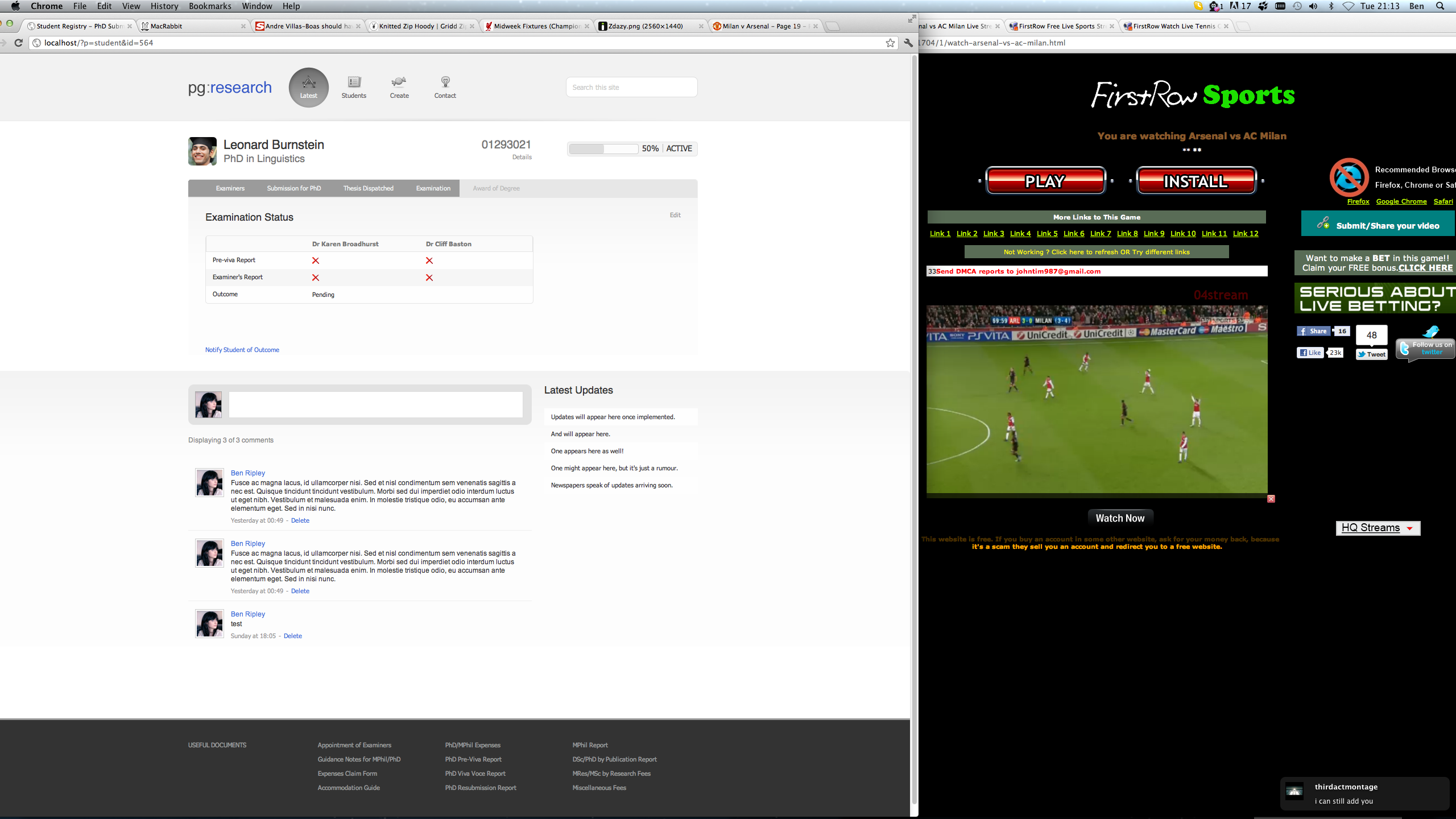Image resolution: width=1456 pixels, height=819 pixels.
Task: Click the pg:research logo
Action: [x=230, y=87]
